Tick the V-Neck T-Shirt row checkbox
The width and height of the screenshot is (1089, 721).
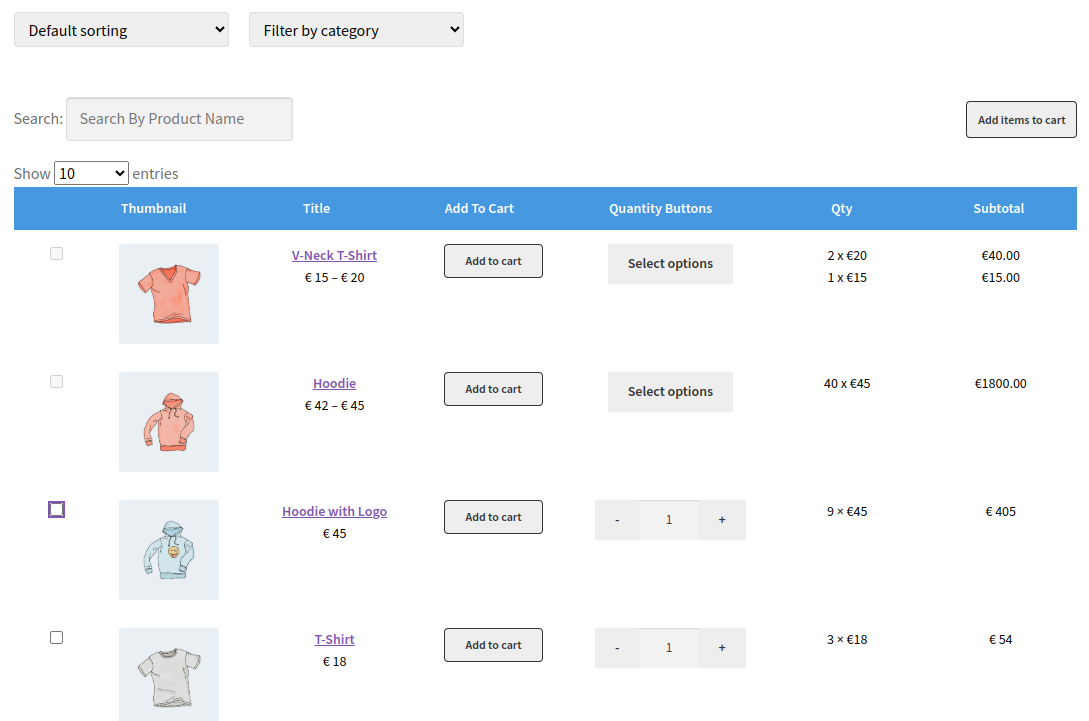pyautogui.click(x=56, y=253)
